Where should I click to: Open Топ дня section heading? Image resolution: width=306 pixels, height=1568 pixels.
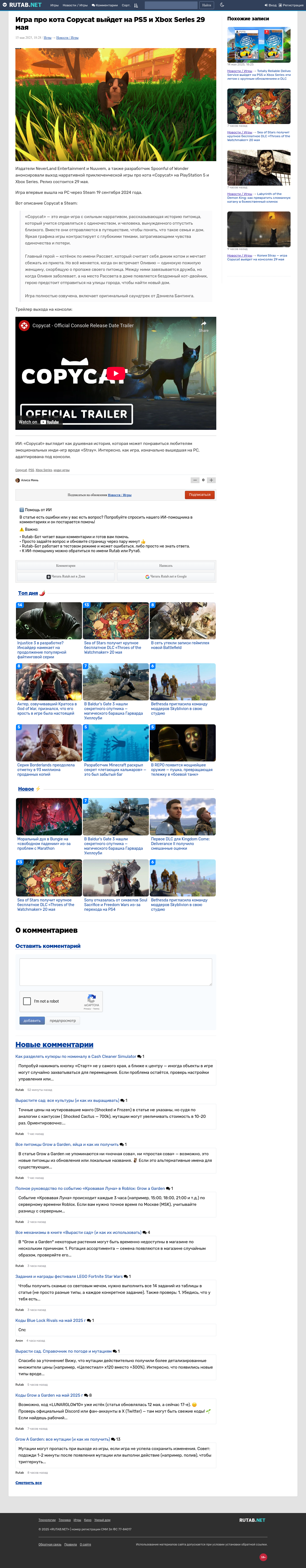tap(28, 593)
